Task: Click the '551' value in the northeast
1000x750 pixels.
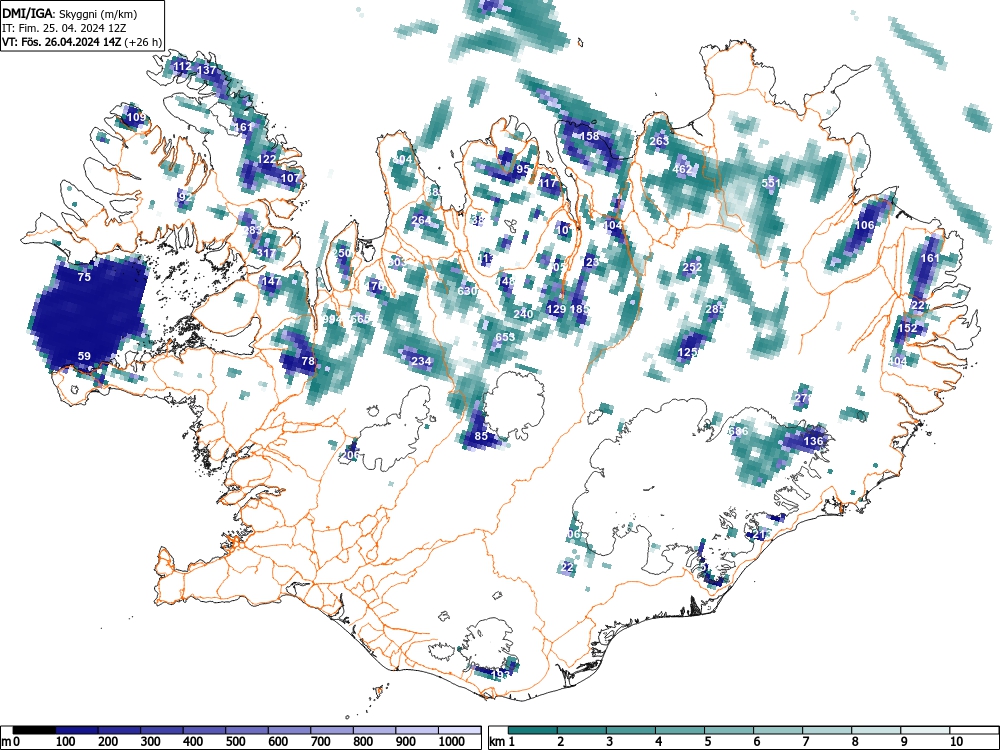Action: tap(771, 183)
